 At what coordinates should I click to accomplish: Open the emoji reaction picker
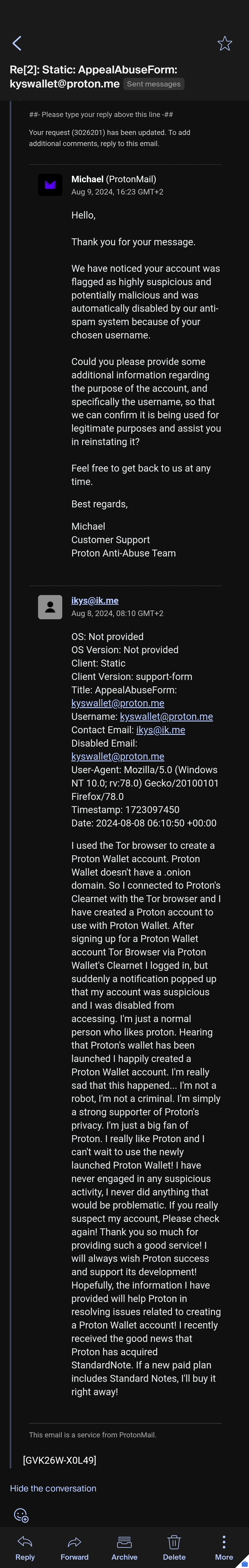21,1514
